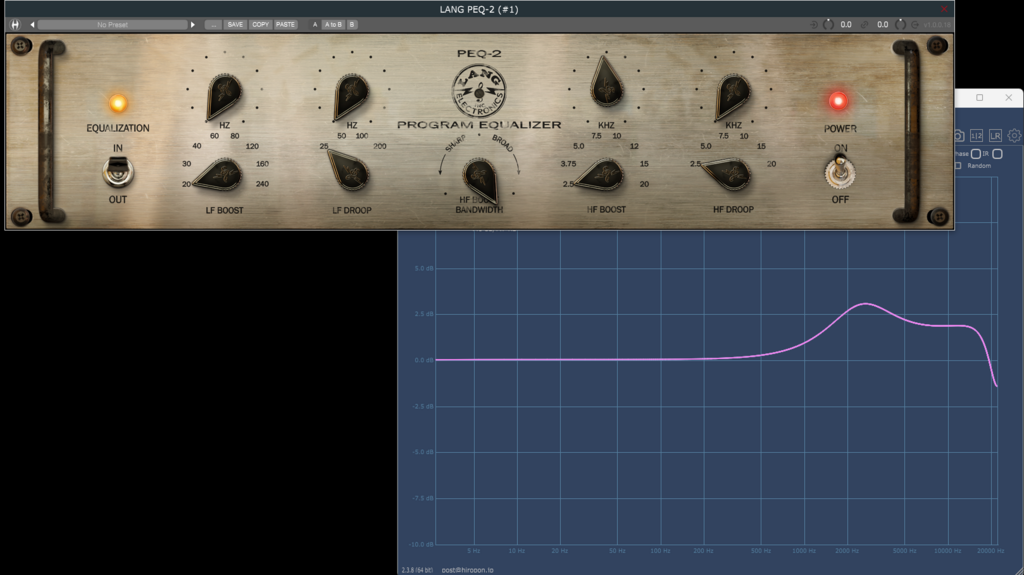Open the No Preset selector field
The width and height of the screenshot is (1024, 575).
[112, 25]
